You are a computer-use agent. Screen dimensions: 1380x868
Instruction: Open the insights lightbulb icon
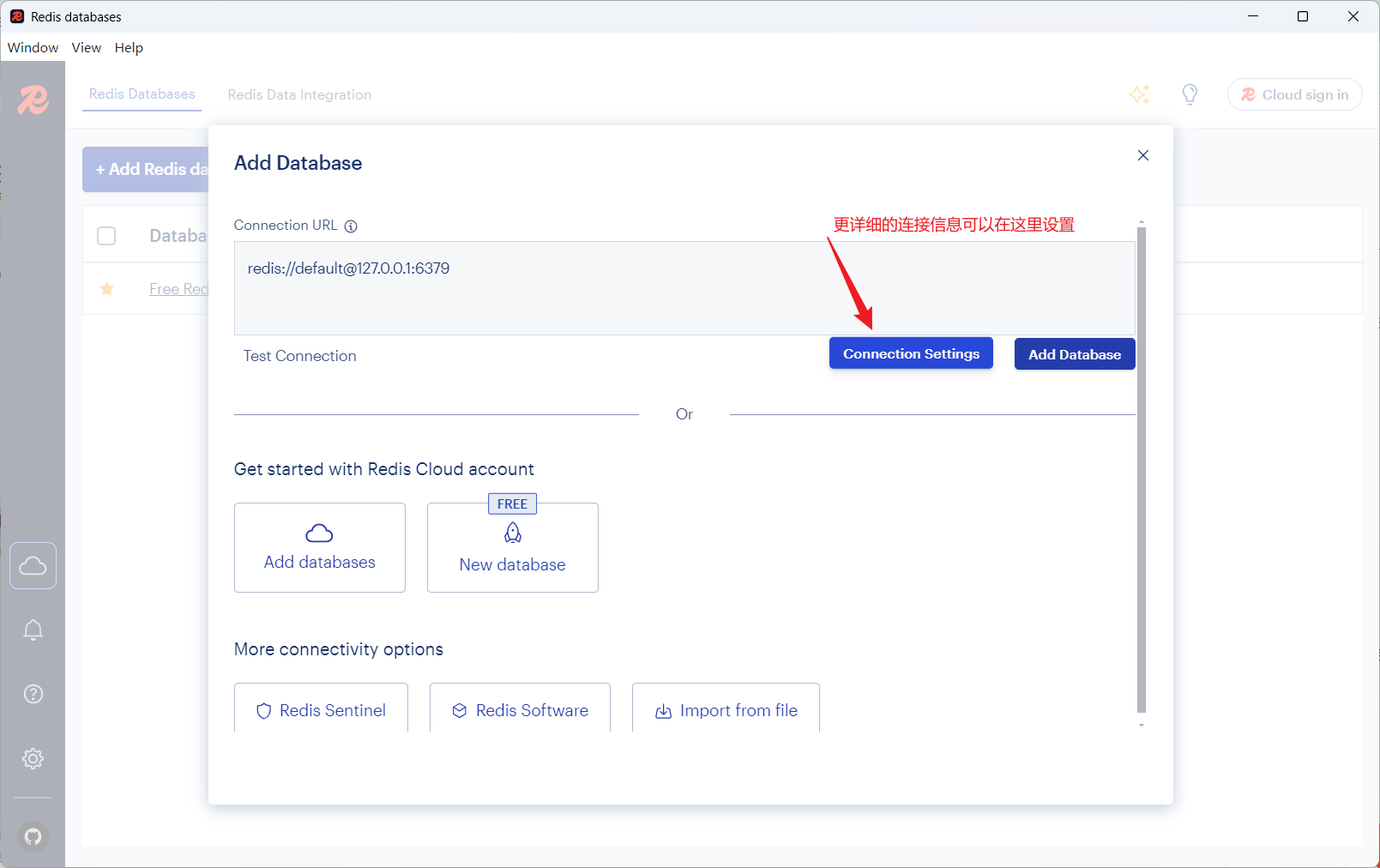tap(1190, 94)
